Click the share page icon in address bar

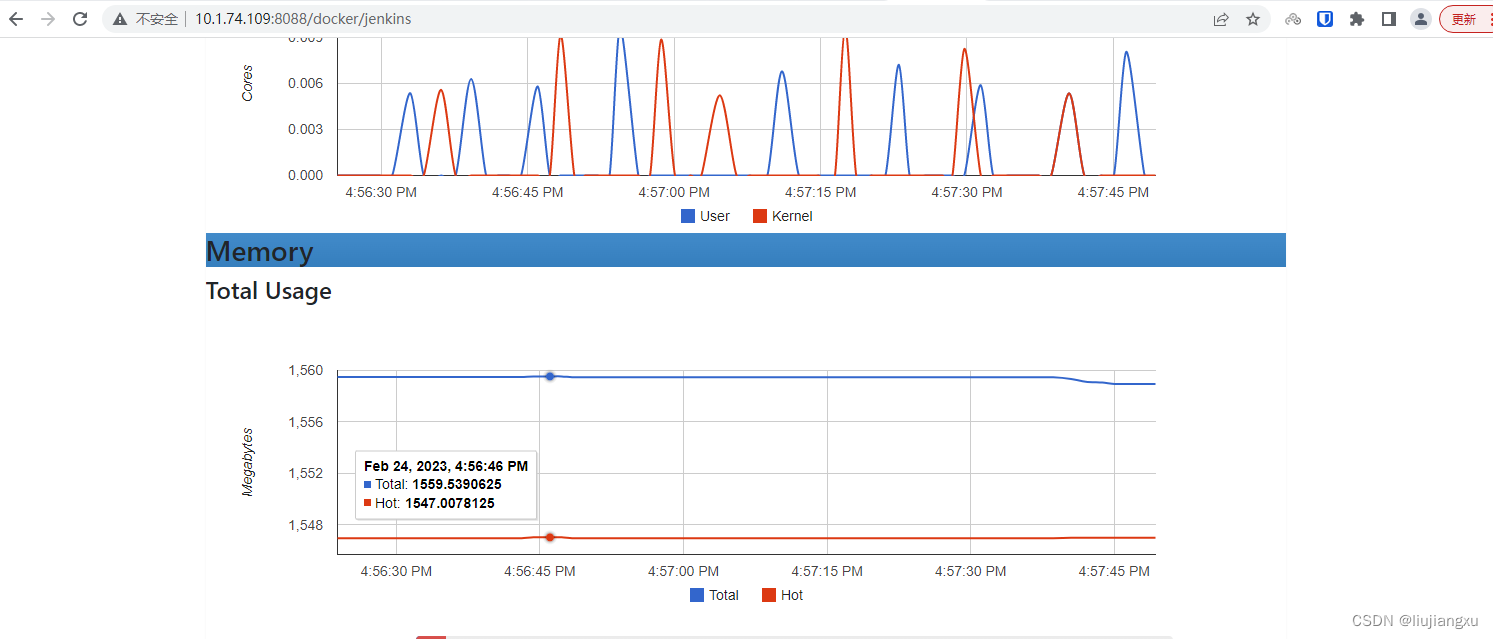[1221, 19]
